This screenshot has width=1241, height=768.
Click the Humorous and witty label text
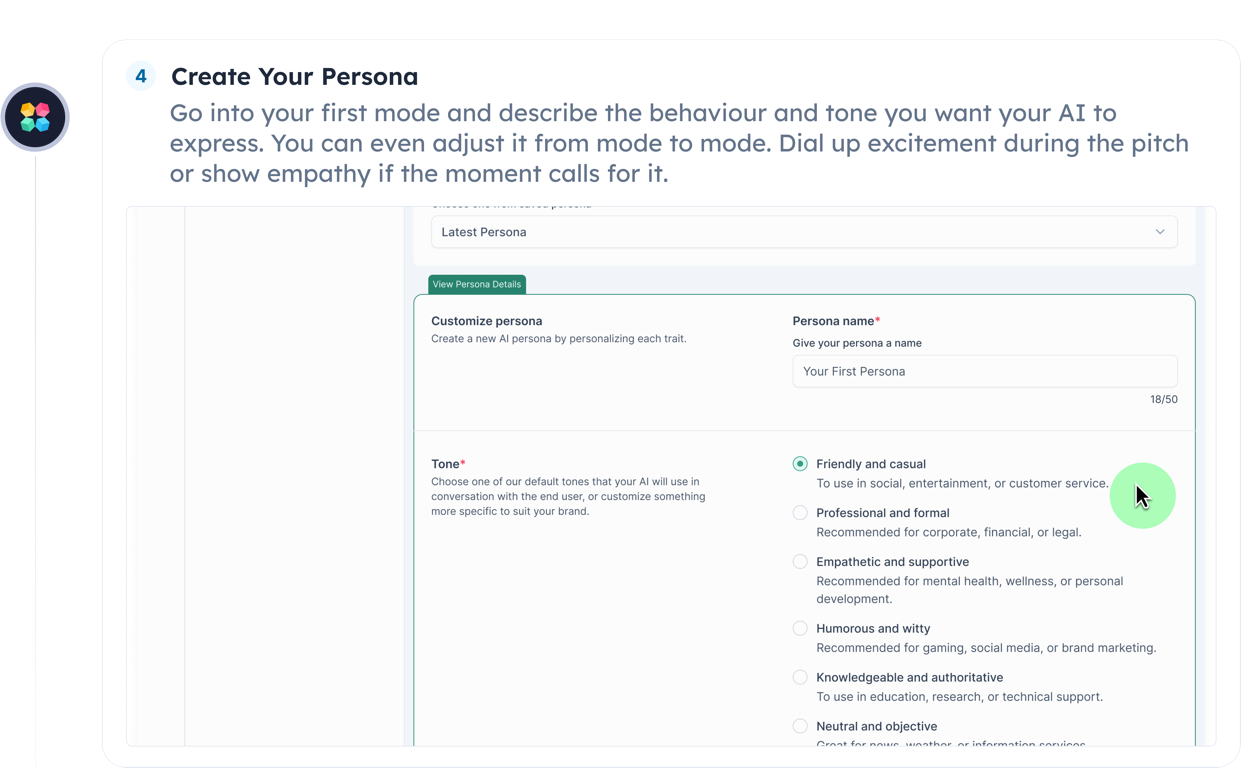[x=873, y=629]
